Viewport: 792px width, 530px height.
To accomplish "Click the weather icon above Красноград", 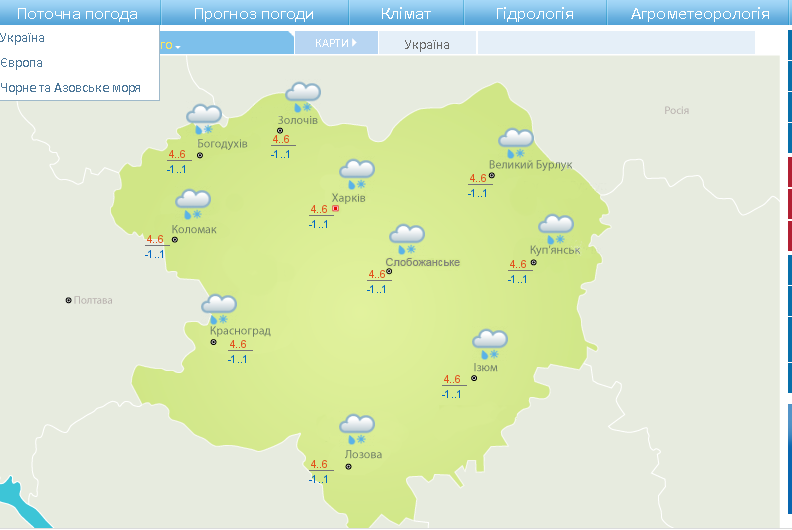I will pyautogui.click(x=219, y=309).
